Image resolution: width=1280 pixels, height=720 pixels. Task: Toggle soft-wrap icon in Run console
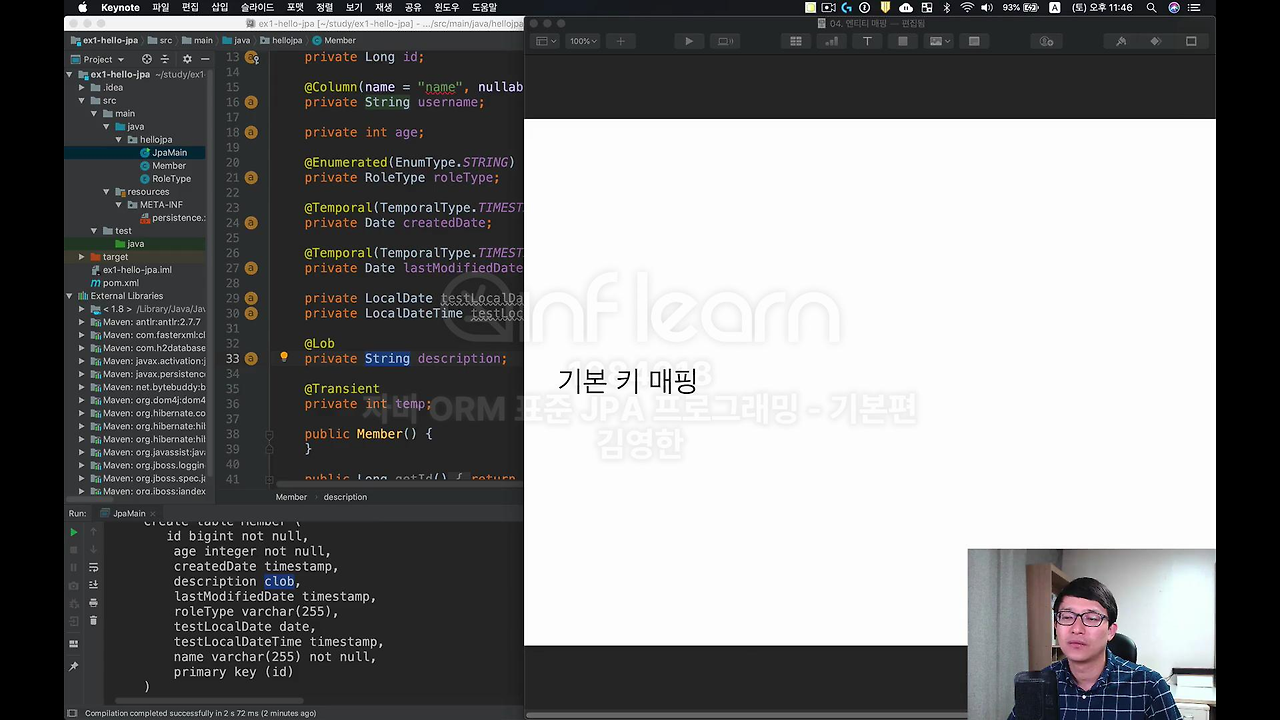point(94,568)
